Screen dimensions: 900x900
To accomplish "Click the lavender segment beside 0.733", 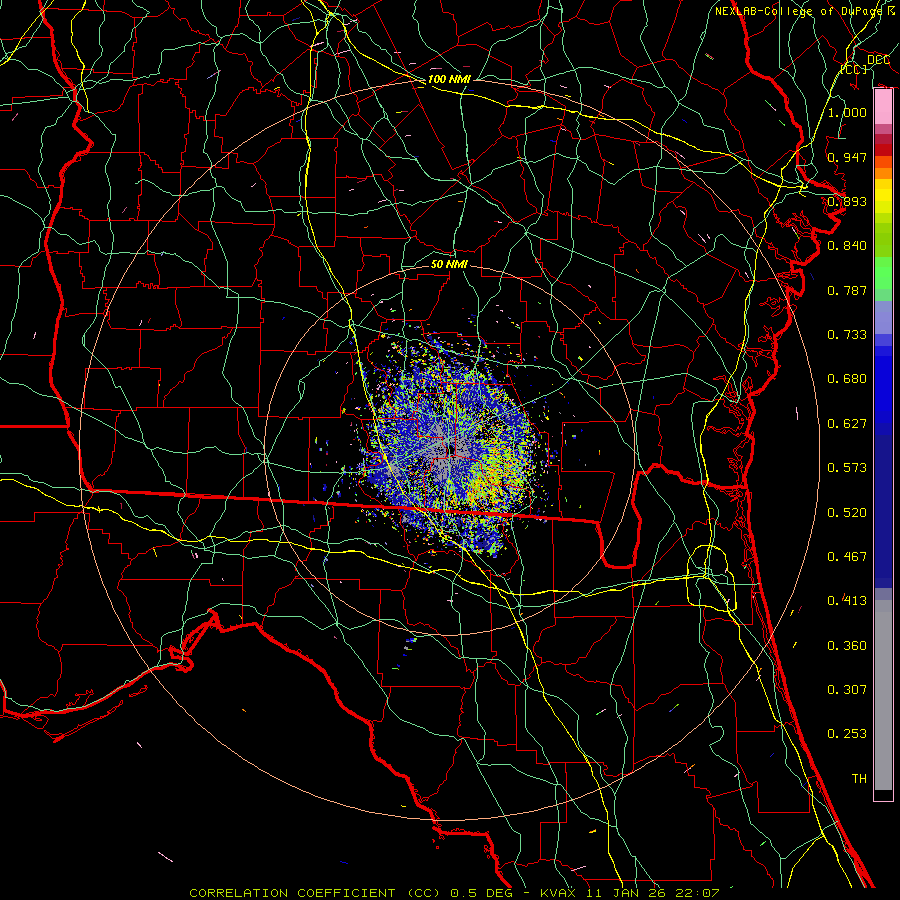I will [883, 318].
